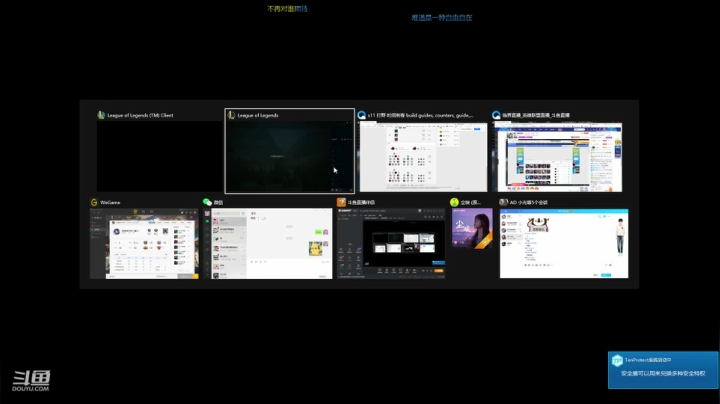This screenshot has height=404, width=720.
Task: Click the orange Douyu streaming companion icon
Action: pyautogui.click(x=341, y=202)
